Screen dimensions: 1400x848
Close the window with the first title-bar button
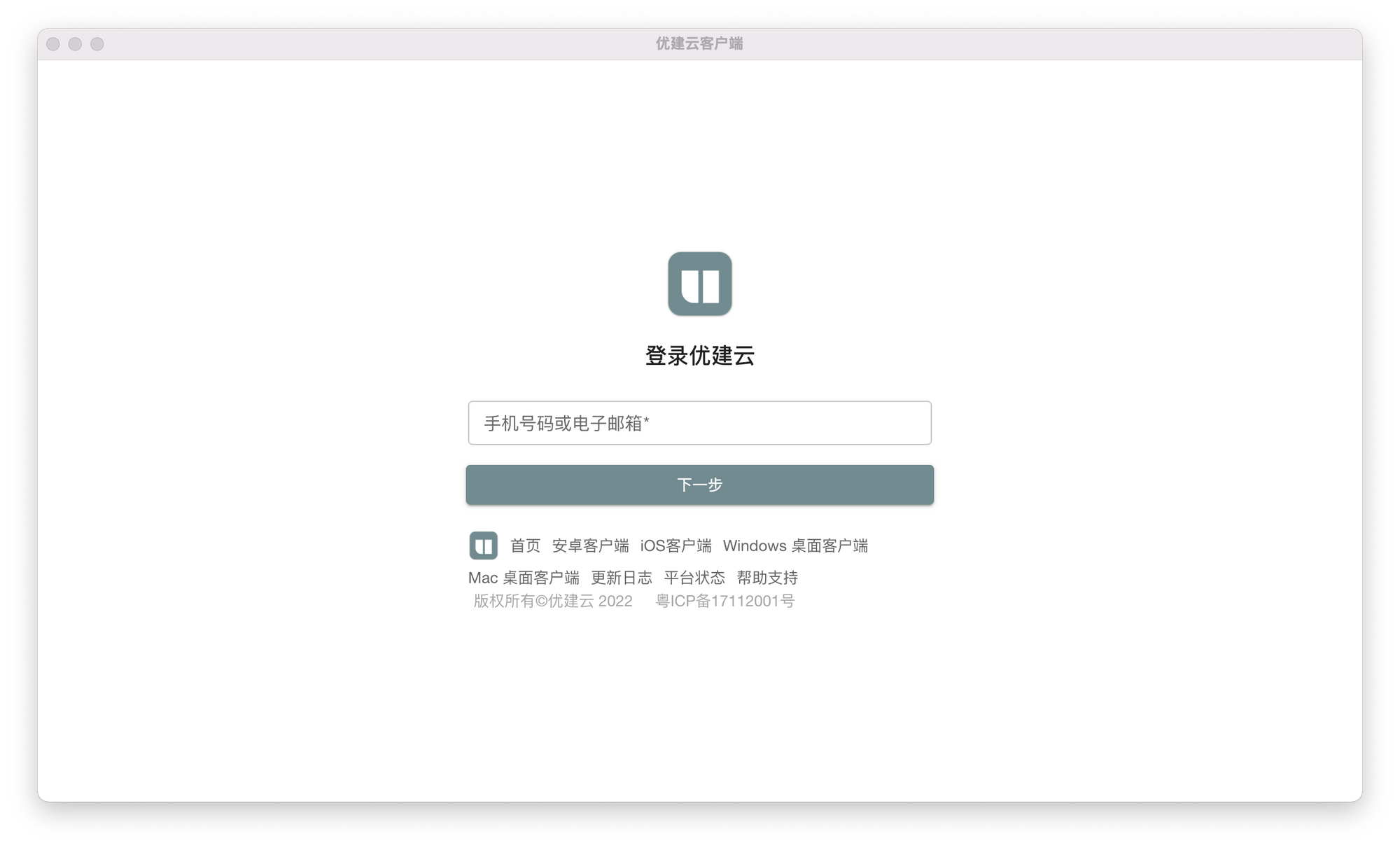pyautogui.click(x=53, y=44)
